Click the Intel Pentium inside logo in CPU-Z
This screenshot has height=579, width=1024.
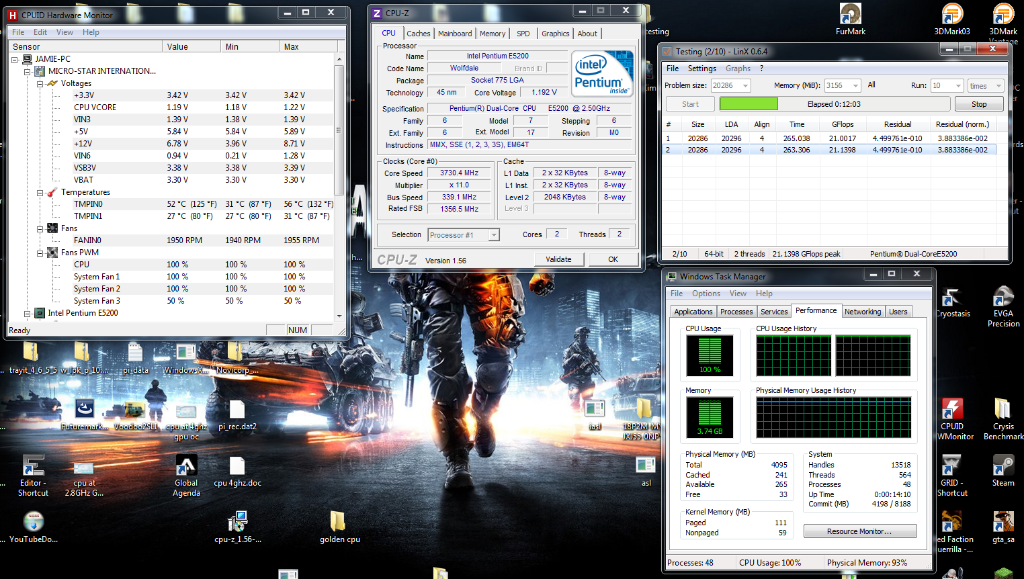[602, 73]
